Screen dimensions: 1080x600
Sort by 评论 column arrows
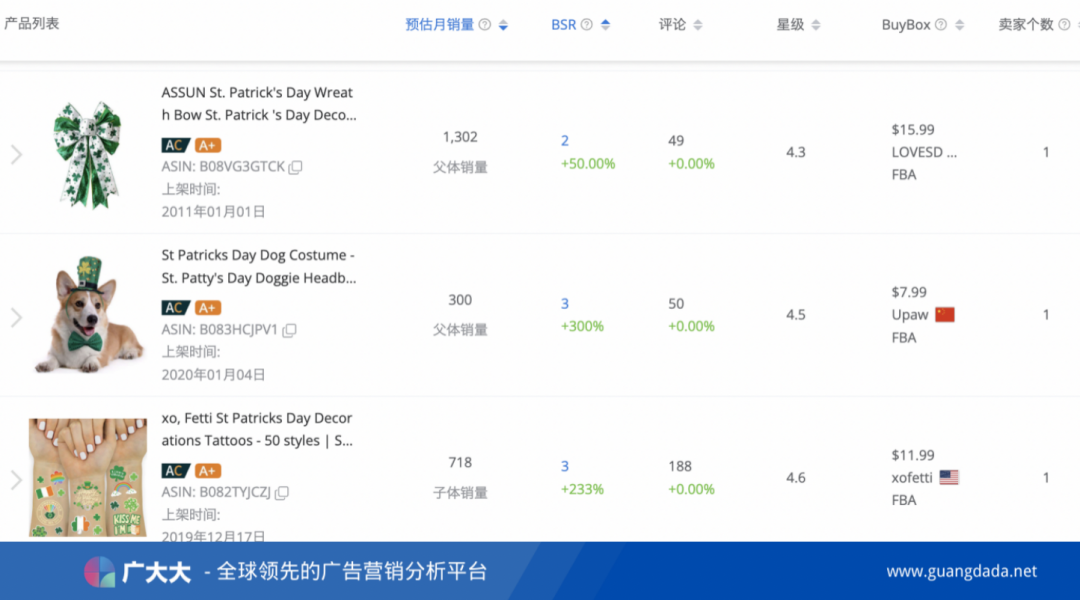tap(698, 25)
